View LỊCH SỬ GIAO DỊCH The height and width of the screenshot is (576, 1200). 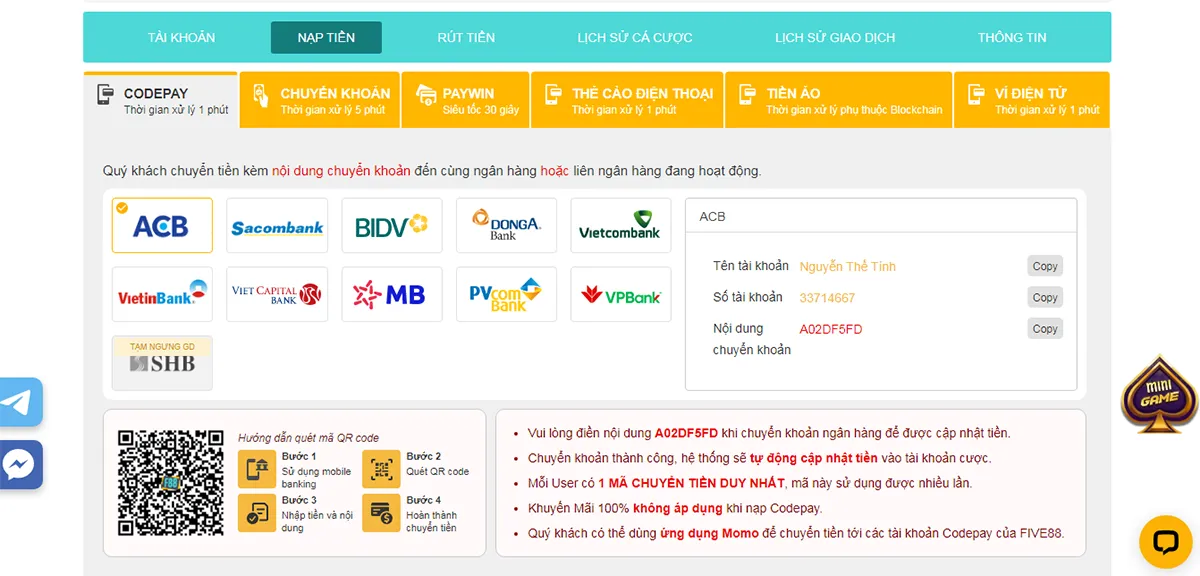[x=835, y=37]
